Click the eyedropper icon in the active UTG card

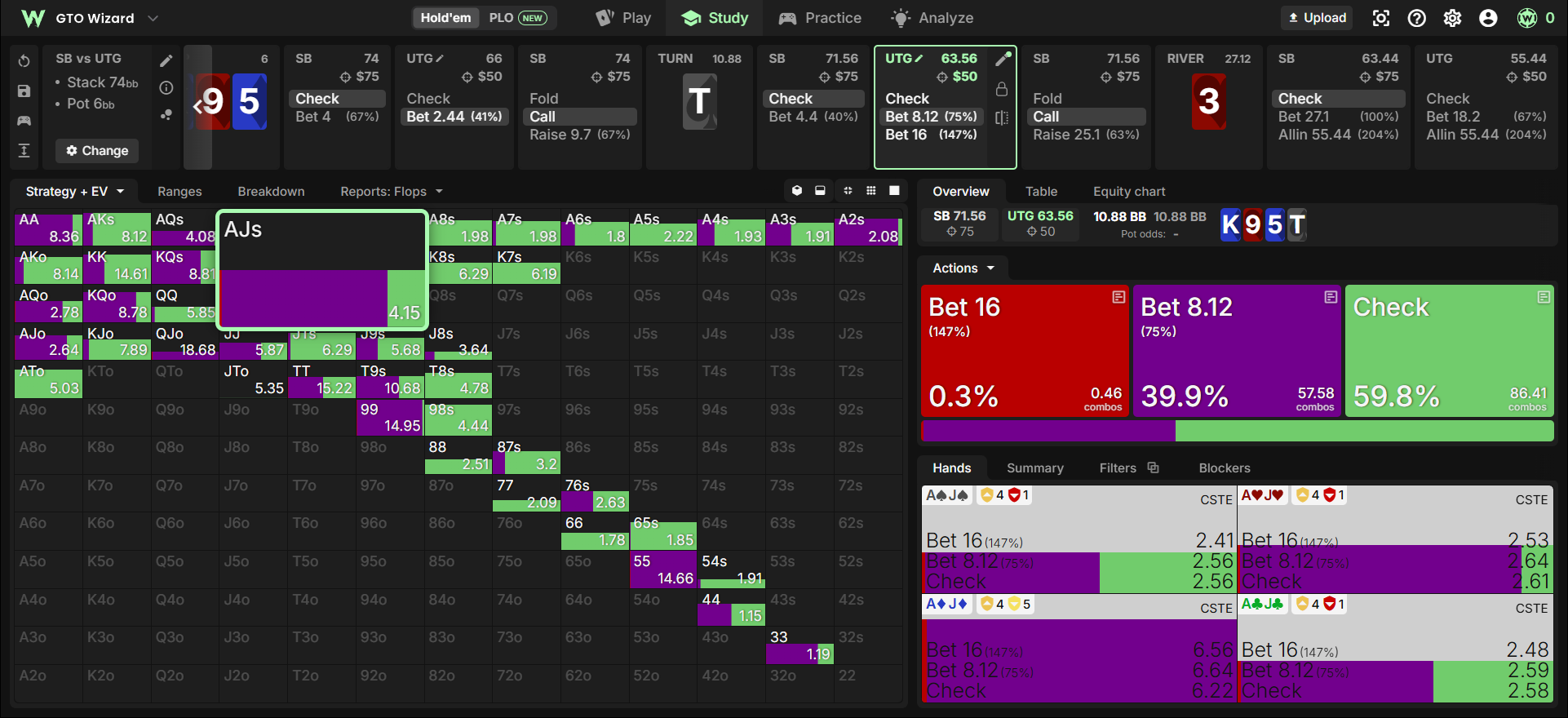pyautogui.click(x=1003, y=59)
